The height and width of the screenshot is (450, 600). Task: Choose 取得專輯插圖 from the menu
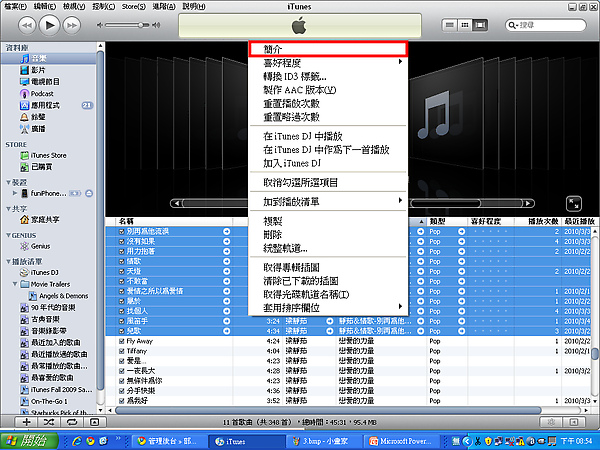(x=328, y=267)
